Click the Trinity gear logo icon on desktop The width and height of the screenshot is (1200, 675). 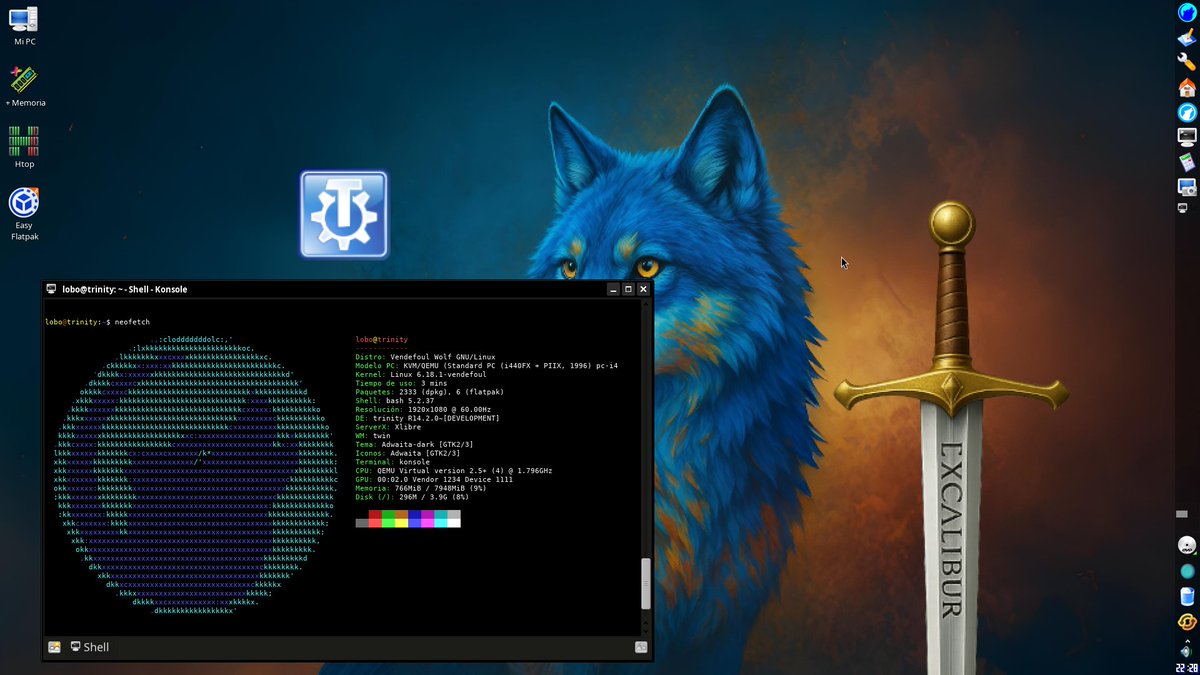pos(344,214)
